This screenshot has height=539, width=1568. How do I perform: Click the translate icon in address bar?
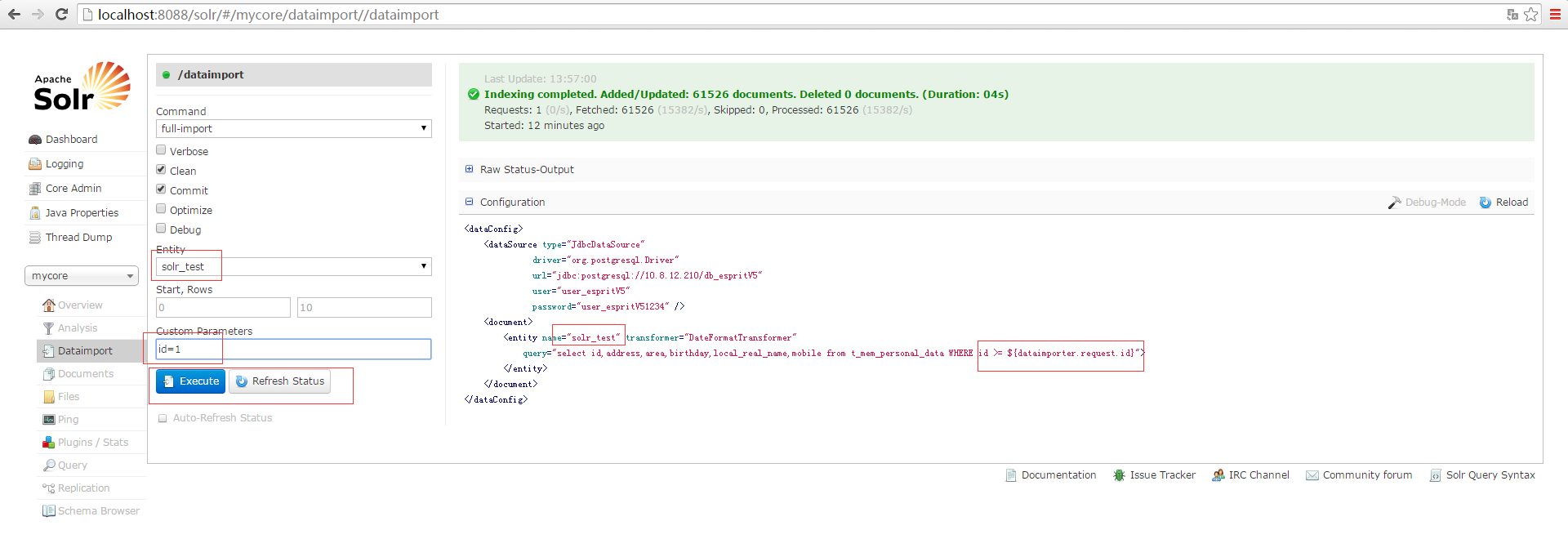tap(1512, 15)
